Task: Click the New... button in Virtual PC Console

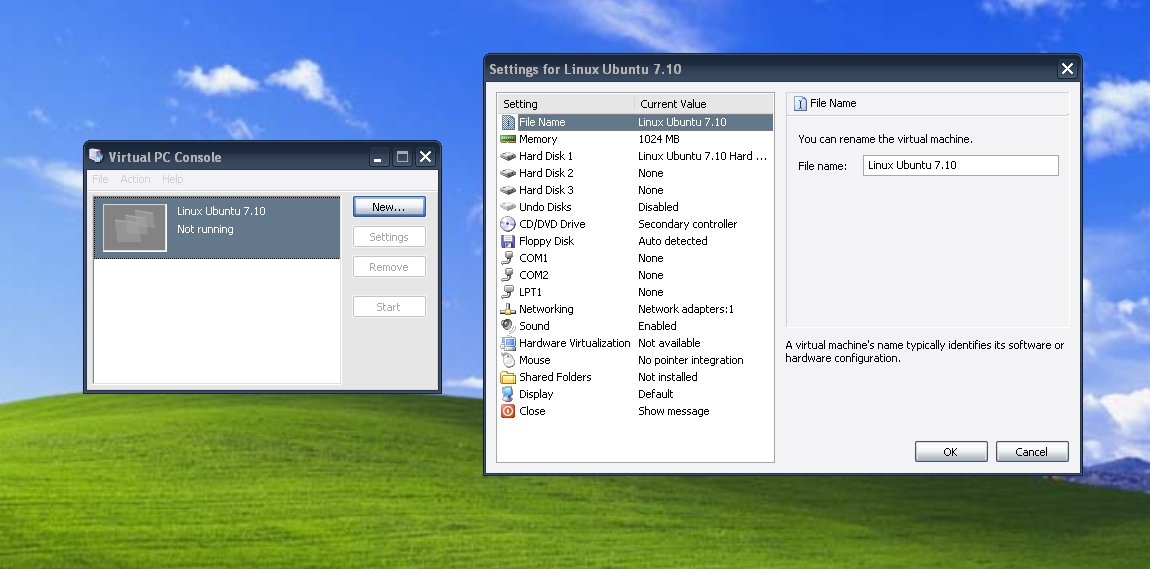Action: pos(389,207)
